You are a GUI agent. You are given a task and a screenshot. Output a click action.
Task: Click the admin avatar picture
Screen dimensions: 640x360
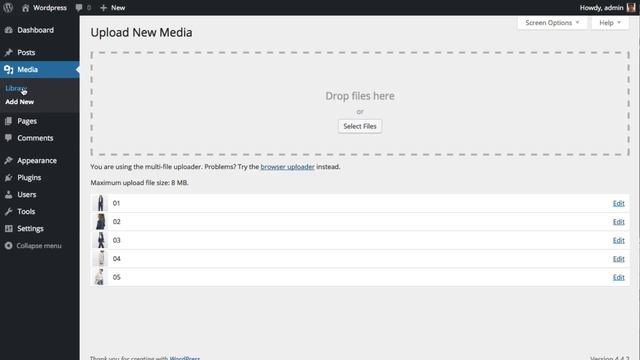point(631,7)
